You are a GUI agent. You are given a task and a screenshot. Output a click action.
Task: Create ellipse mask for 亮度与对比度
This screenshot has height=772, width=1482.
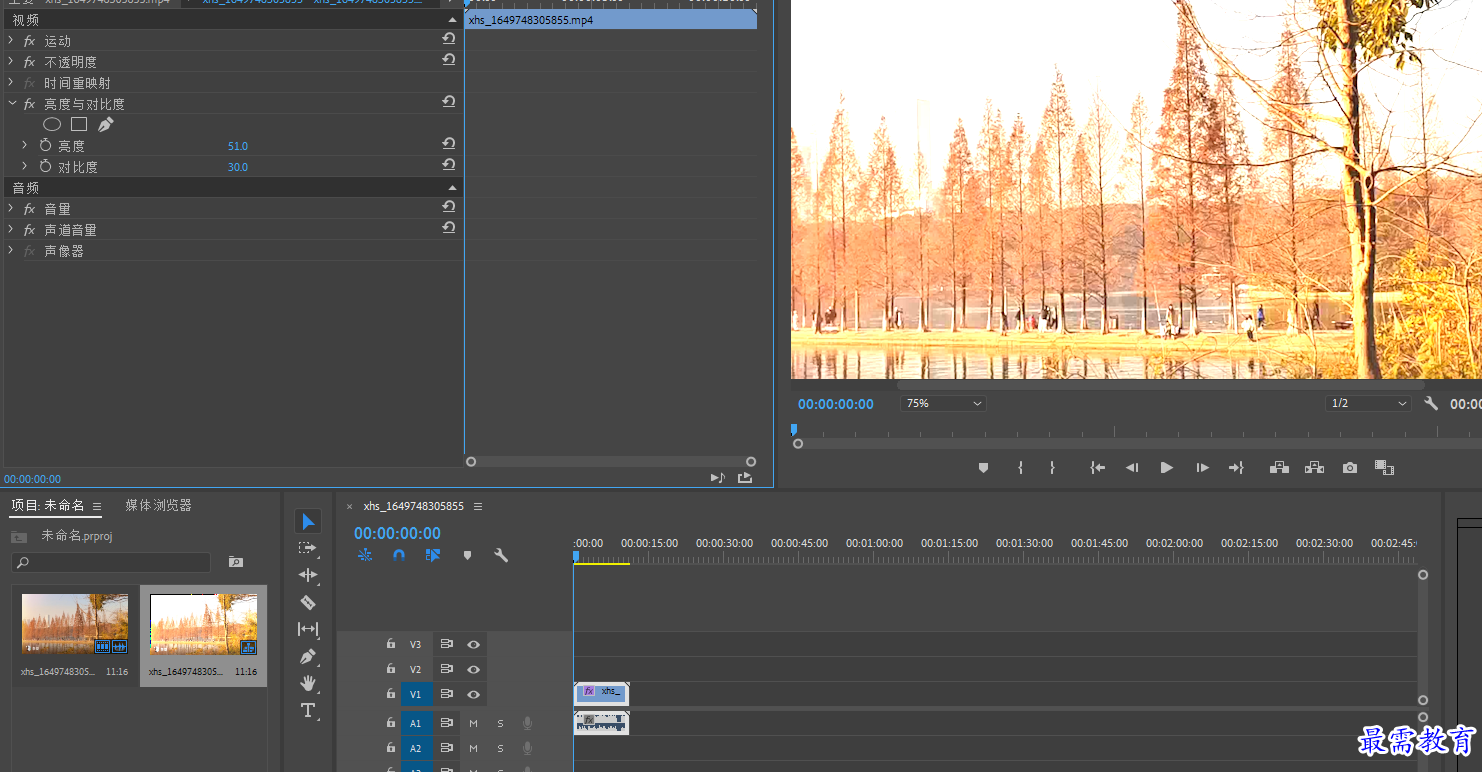(52, 124)
